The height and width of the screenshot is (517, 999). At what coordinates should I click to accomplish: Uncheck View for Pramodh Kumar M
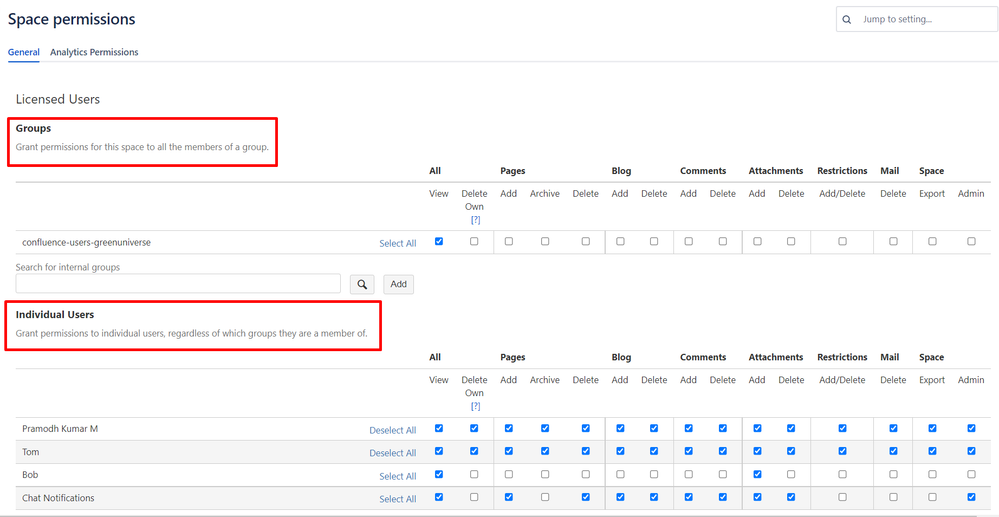pyautogui.click(x=439, y=428)
